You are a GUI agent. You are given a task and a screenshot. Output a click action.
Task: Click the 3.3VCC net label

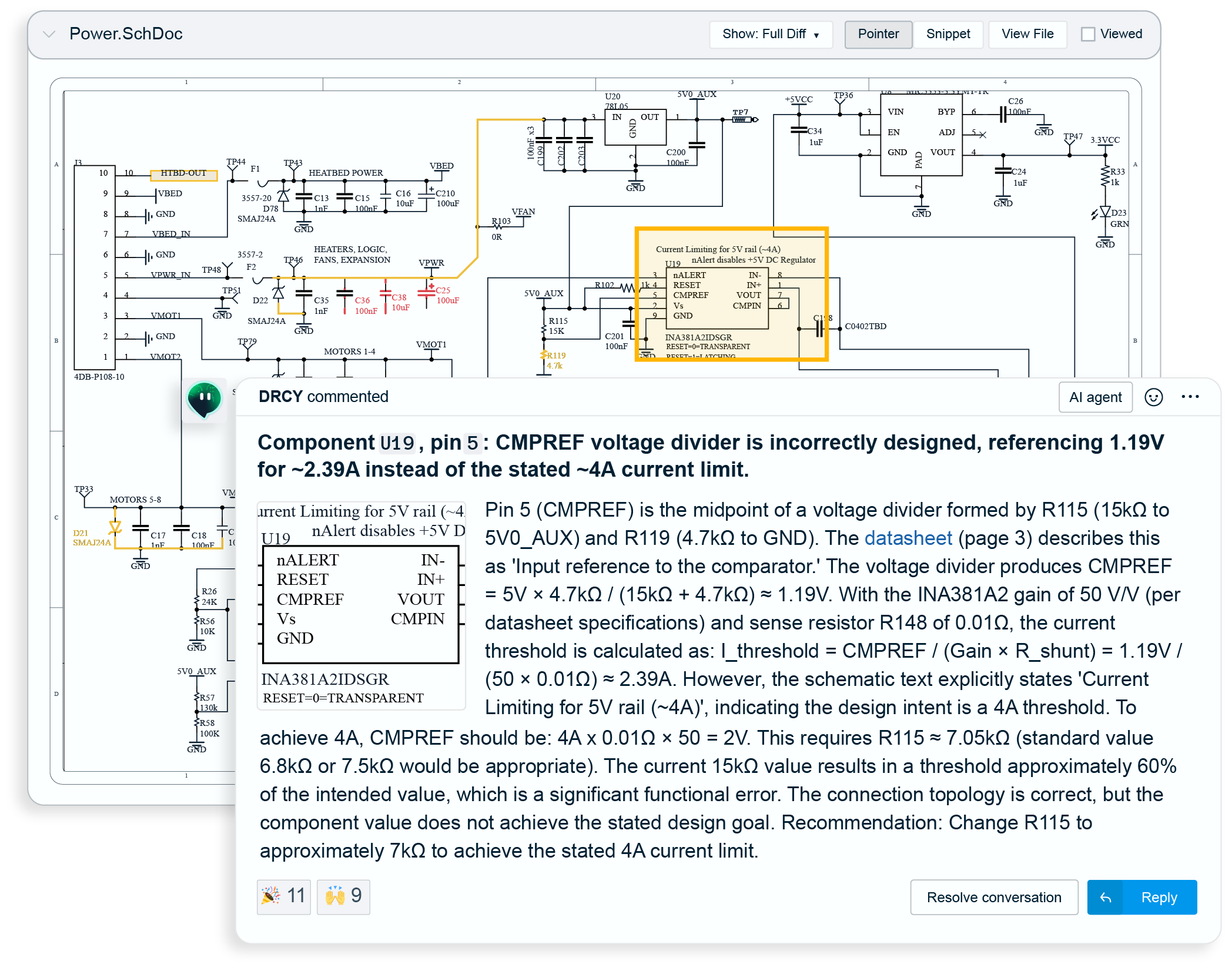click(1105, 140)
